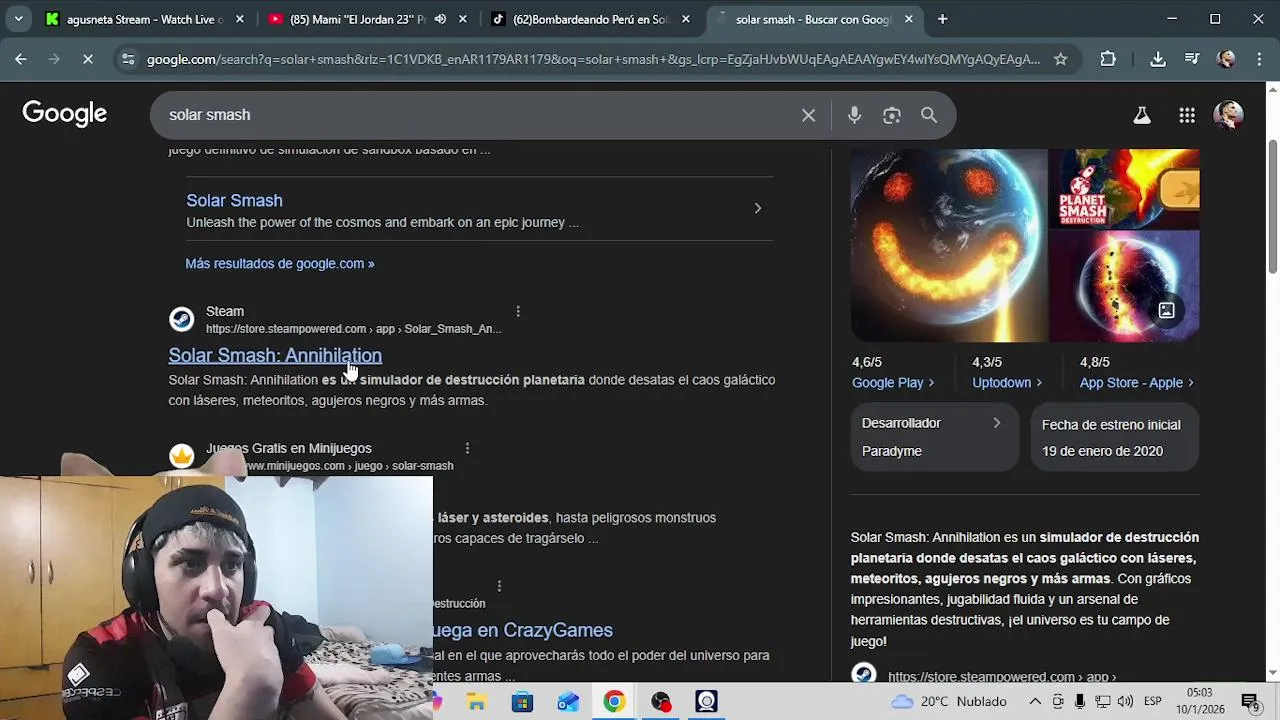Image resolution: width=1280 pixels, height=720 pixels.
Task: Open Outlook from the taskbar
Action: click(568, 702)
